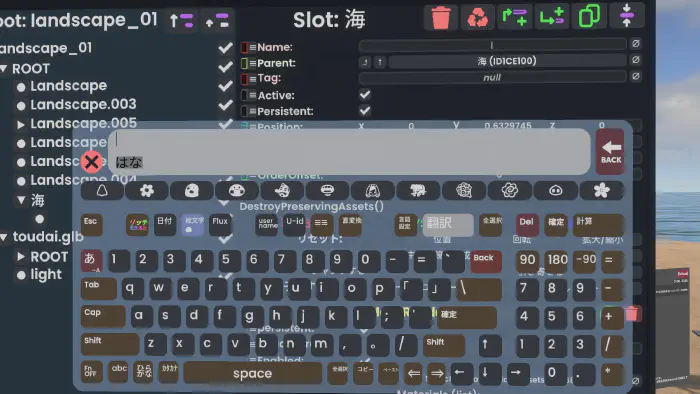Click the first purple root-up icon after landscape_01
Image resolution: width=700 pixels, height=394 pixels.
(x=181, y=21)
